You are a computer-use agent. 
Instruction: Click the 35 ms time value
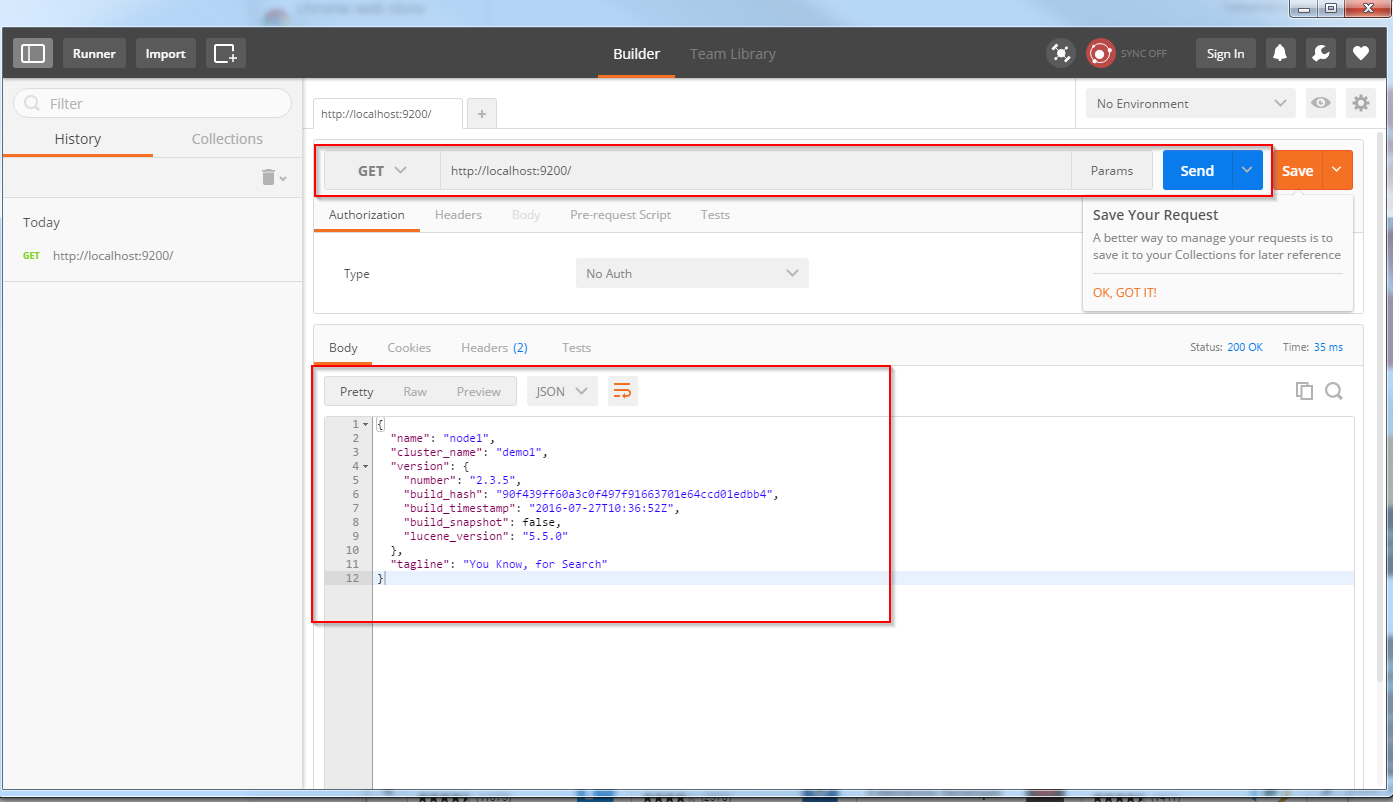(1328, 347)
